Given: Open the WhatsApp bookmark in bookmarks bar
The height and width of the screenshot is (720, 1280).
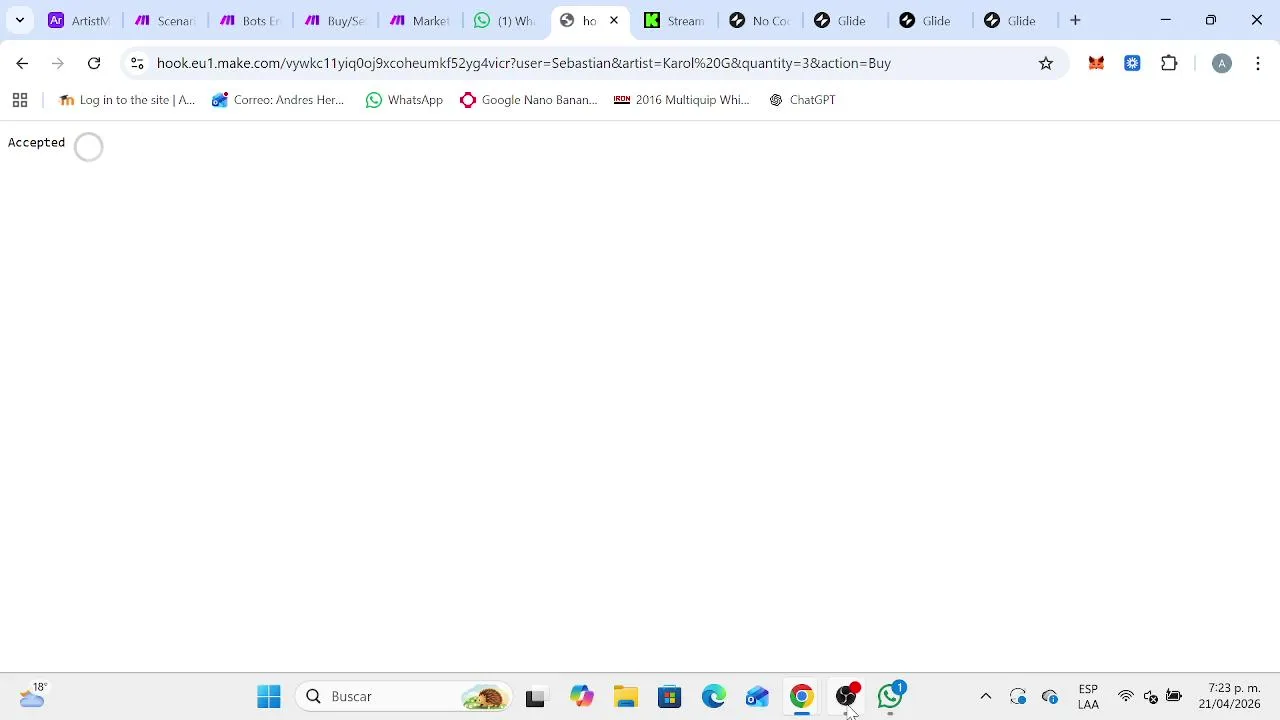Looking at the screenshot, I should click(404, 100).
